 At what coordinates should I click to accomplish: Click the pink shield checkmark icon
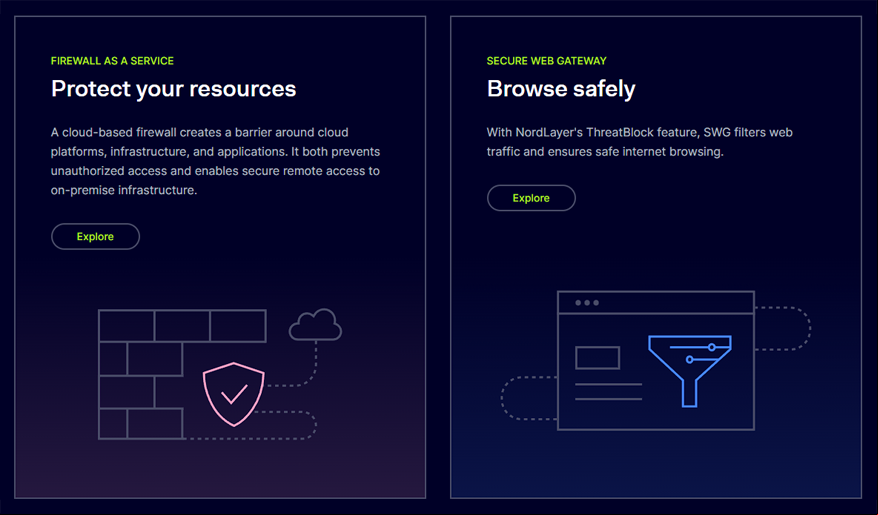click(233, 394)
